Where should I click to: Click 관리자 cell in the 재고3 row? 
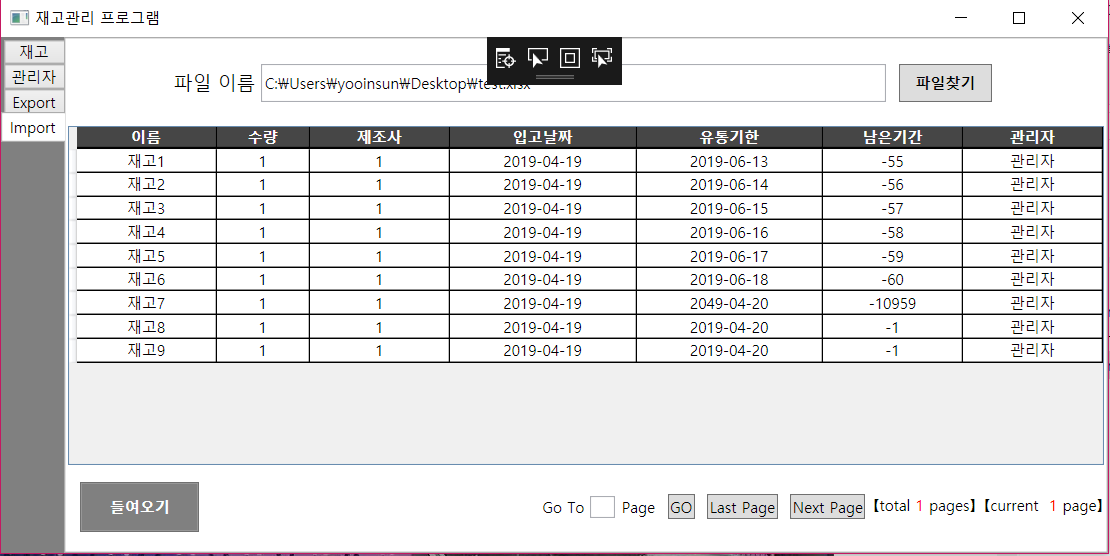(x=1032, y=208)
